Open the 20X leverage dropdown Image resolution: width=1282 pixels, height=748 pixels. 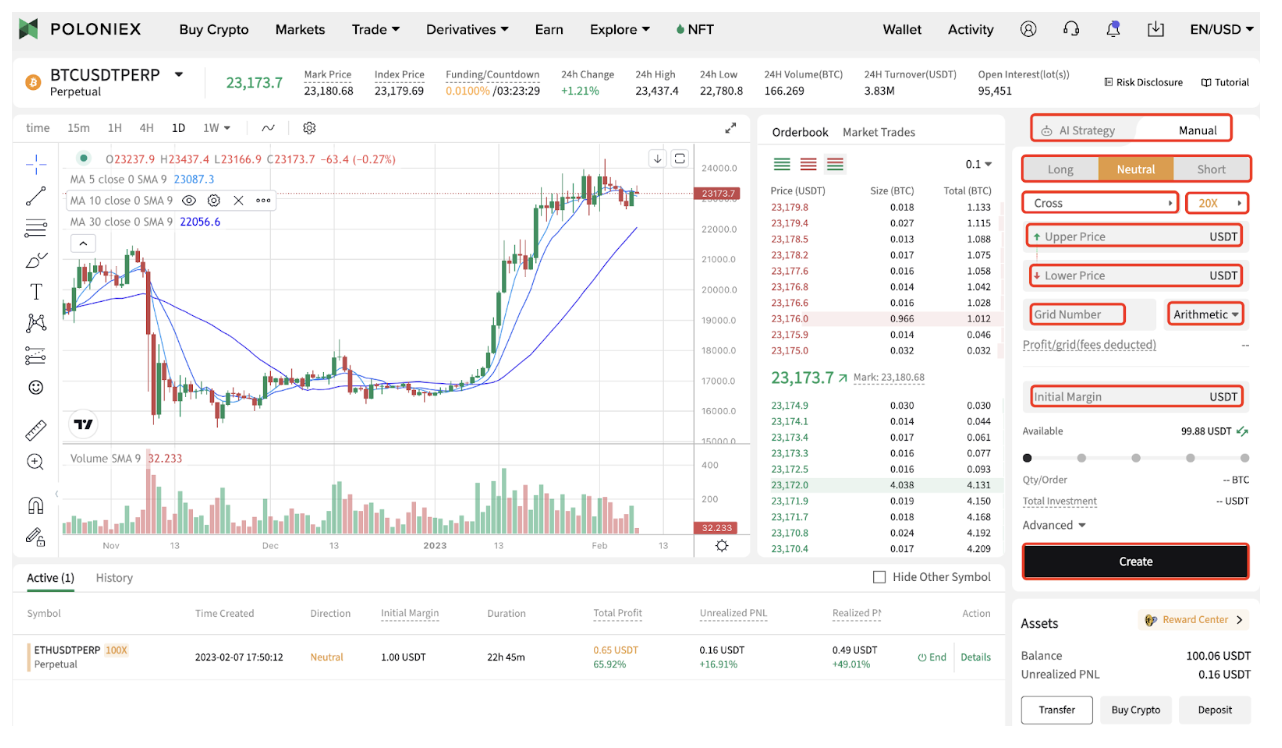[x=1217, y=203]
